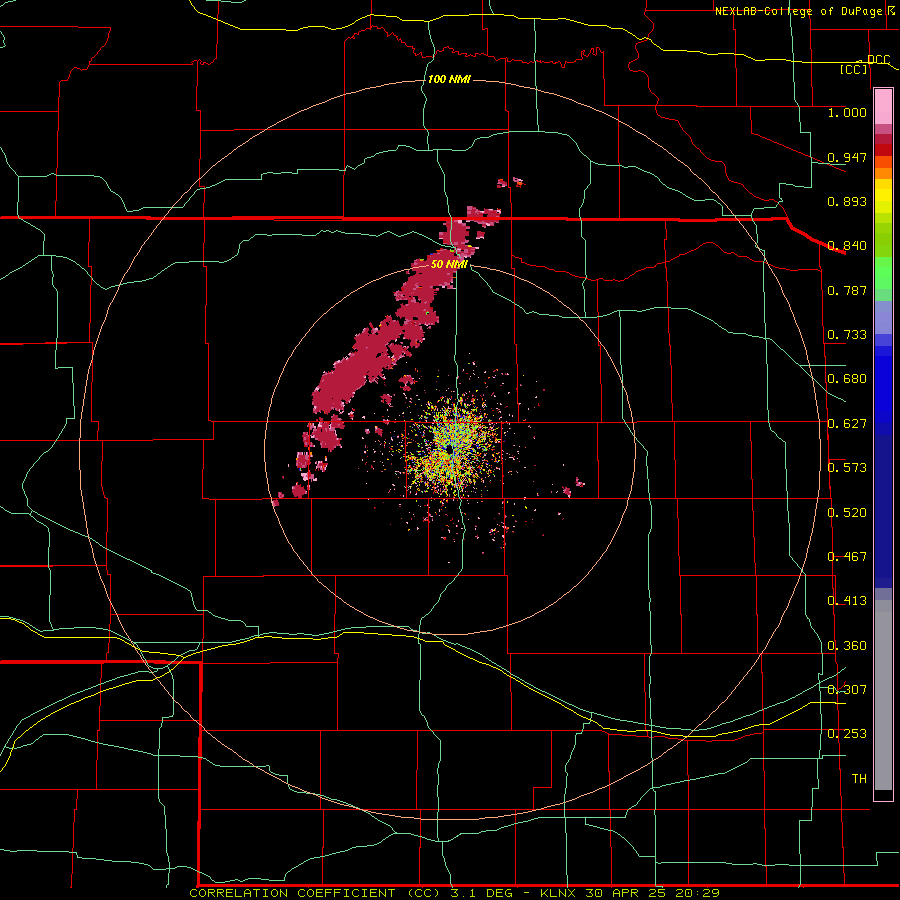The width and height of the screenshot is (900, 900).
Task: Click the KLNX radar site identifier
Action: coord(559,893)
